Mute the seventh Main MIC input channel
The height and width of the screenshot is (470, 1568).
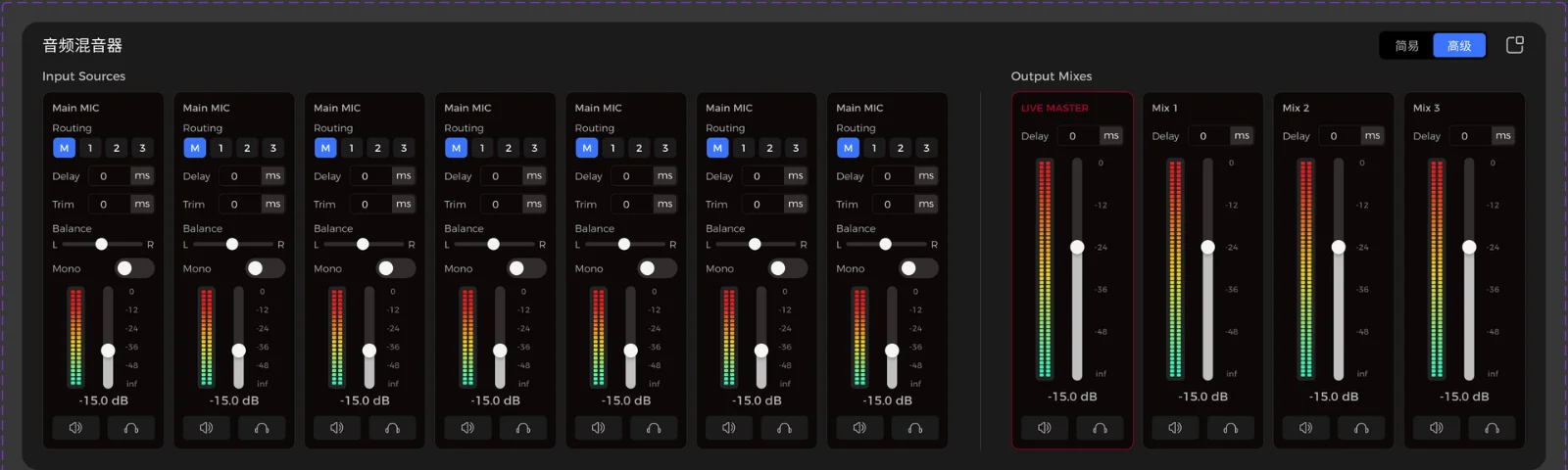point(859,428)
